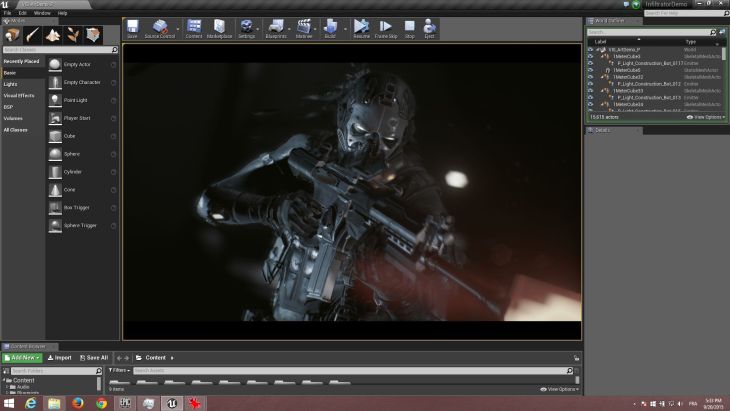Click the Search Classes field
This screenshot has width=730, height=411.
coord(60,49)
